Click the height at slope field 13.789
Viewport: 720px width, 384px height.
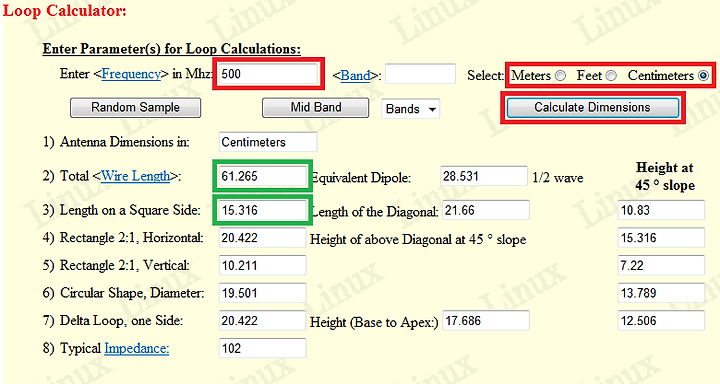tap(661, 293)
